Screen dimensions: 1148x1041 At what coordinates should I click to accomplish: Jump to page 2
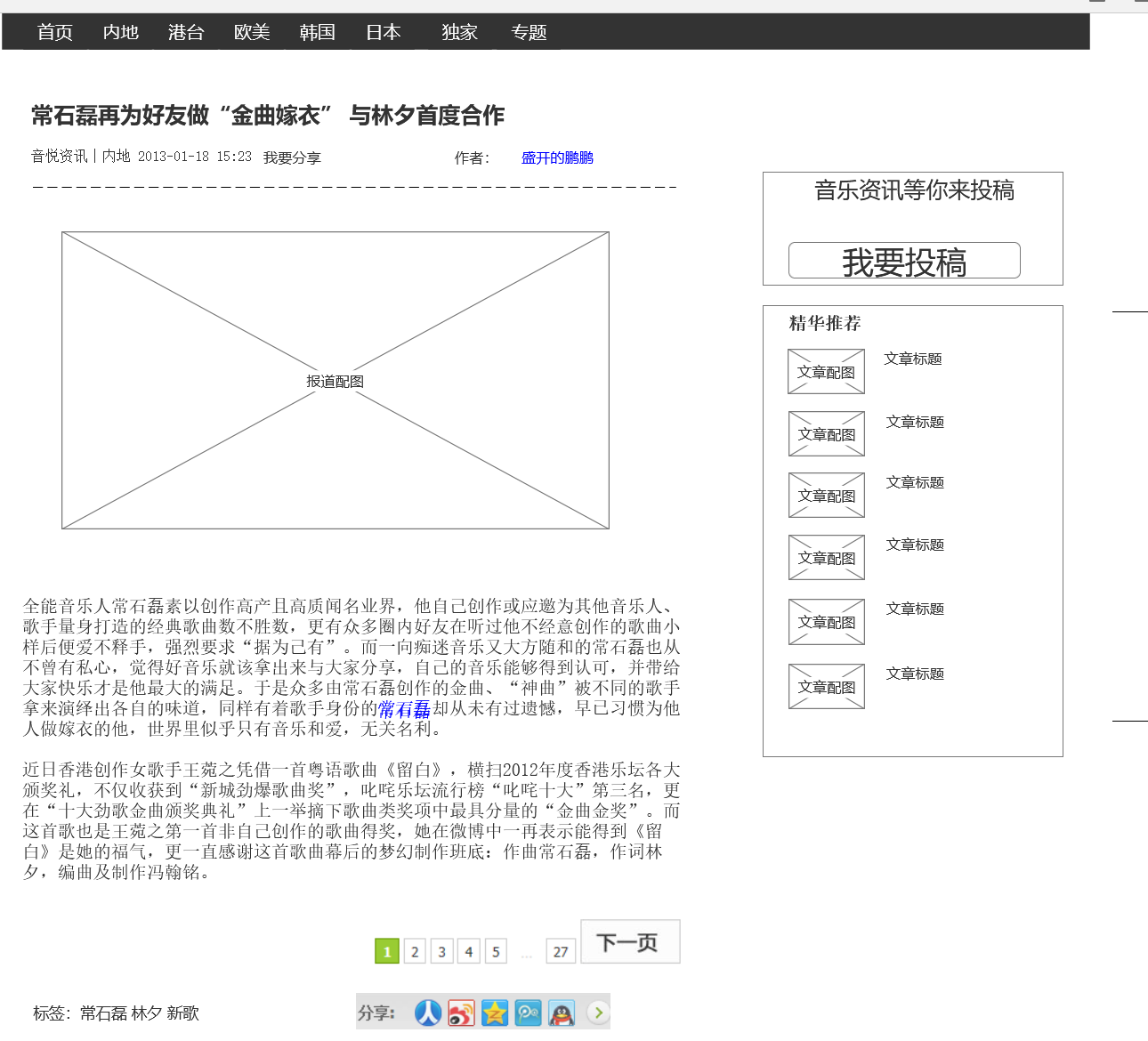coord(415,951)
